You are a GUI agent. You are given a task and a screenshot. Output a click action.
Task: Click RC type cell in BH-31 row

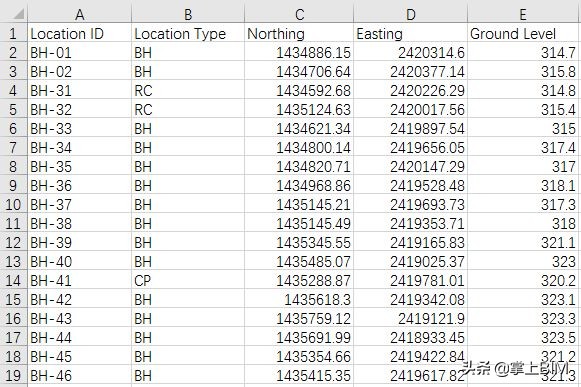(x=188, y=90)
